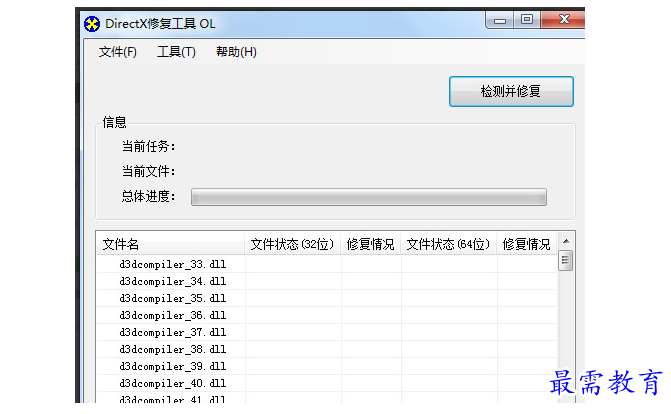Click the file list scroll-up arrow
The image size is (671, 414).
pos(566,241)
